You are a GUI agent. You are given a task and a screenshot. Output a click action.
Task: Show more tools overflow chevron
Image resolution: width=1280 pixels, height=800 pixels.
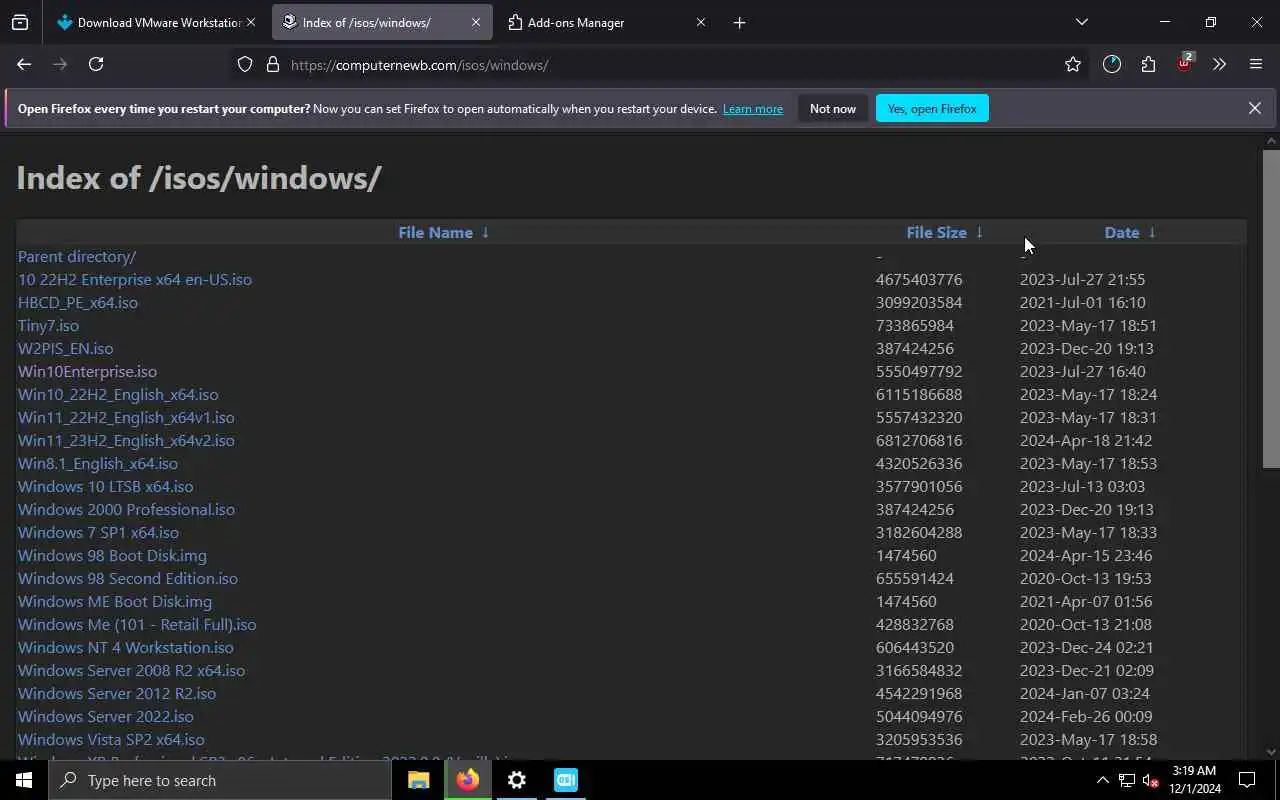coord(1219,64)
